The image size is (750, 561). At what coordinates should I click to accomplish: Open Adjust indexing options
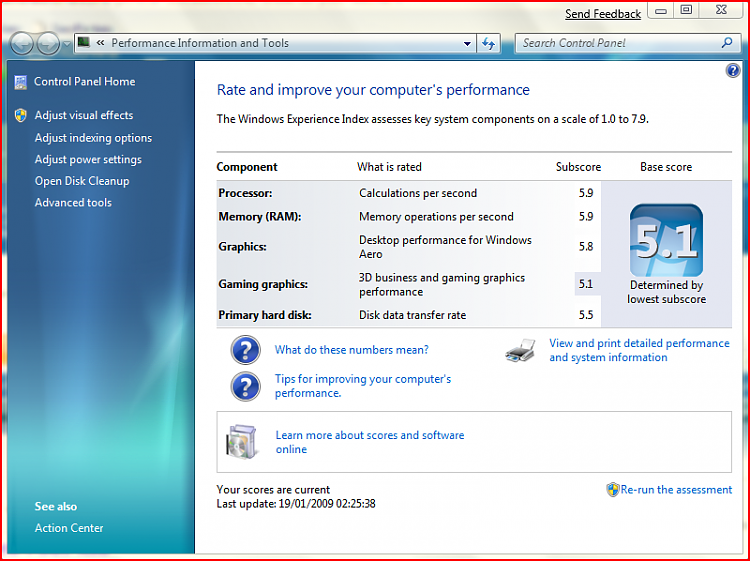[x=93, y=138]
